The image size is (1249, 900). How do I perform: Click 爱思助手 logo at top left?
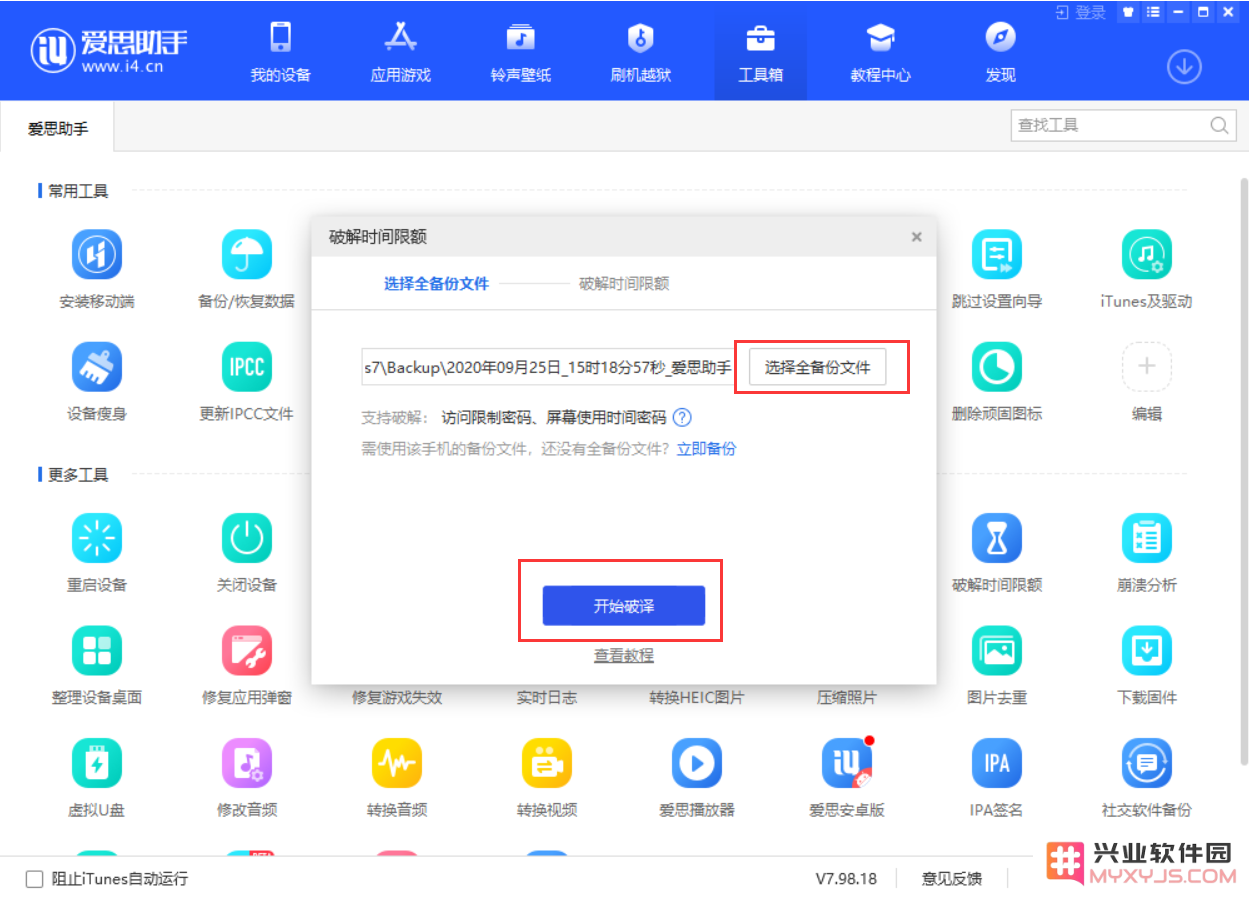coord(109,50)
